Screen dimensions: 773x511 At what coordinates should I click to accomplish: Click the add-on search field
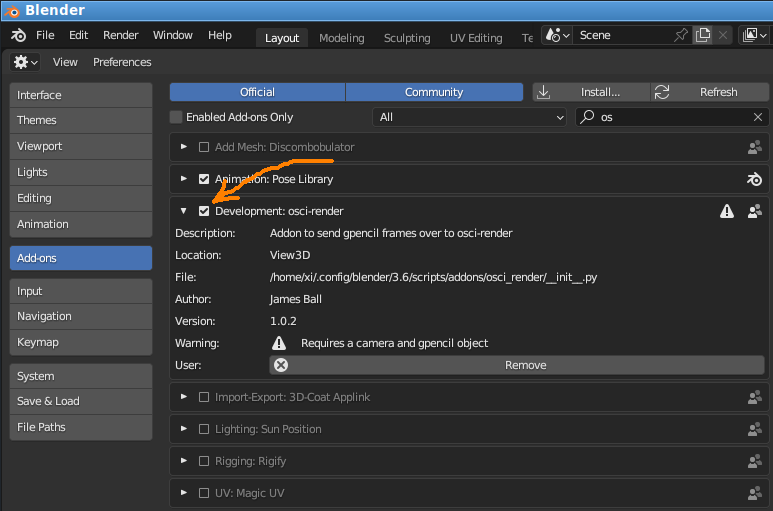(x=672, y=117)
